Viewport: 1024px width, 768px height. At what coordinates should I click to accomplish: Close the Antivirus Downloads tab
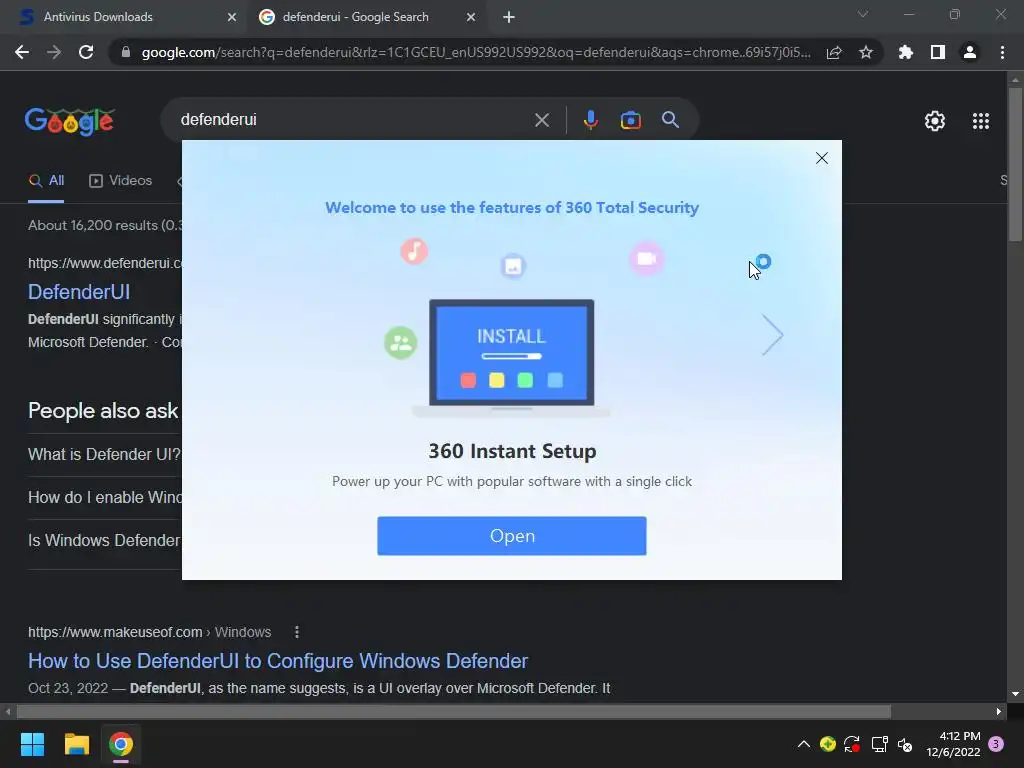(232, 17)
